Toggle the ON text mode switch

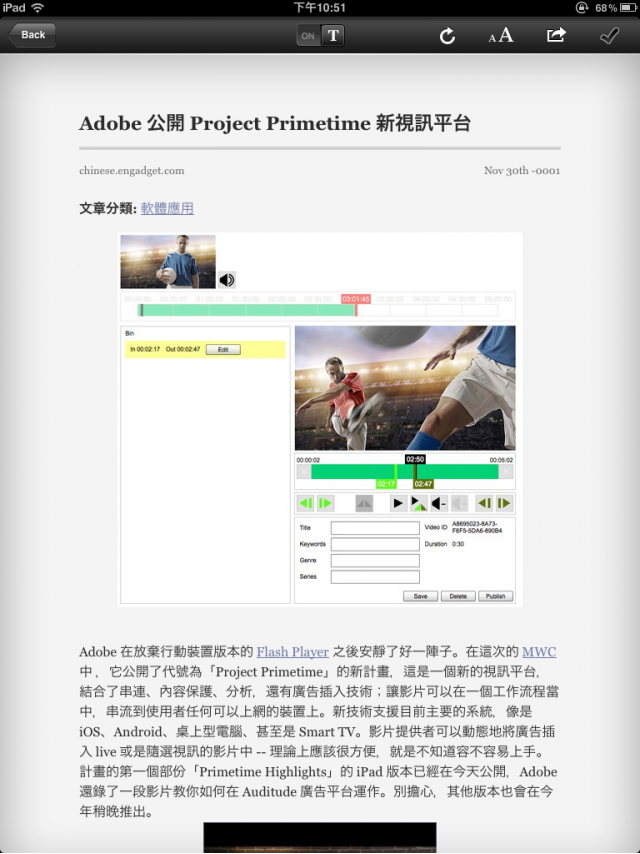pyautogui.click(x=308, y=36)
